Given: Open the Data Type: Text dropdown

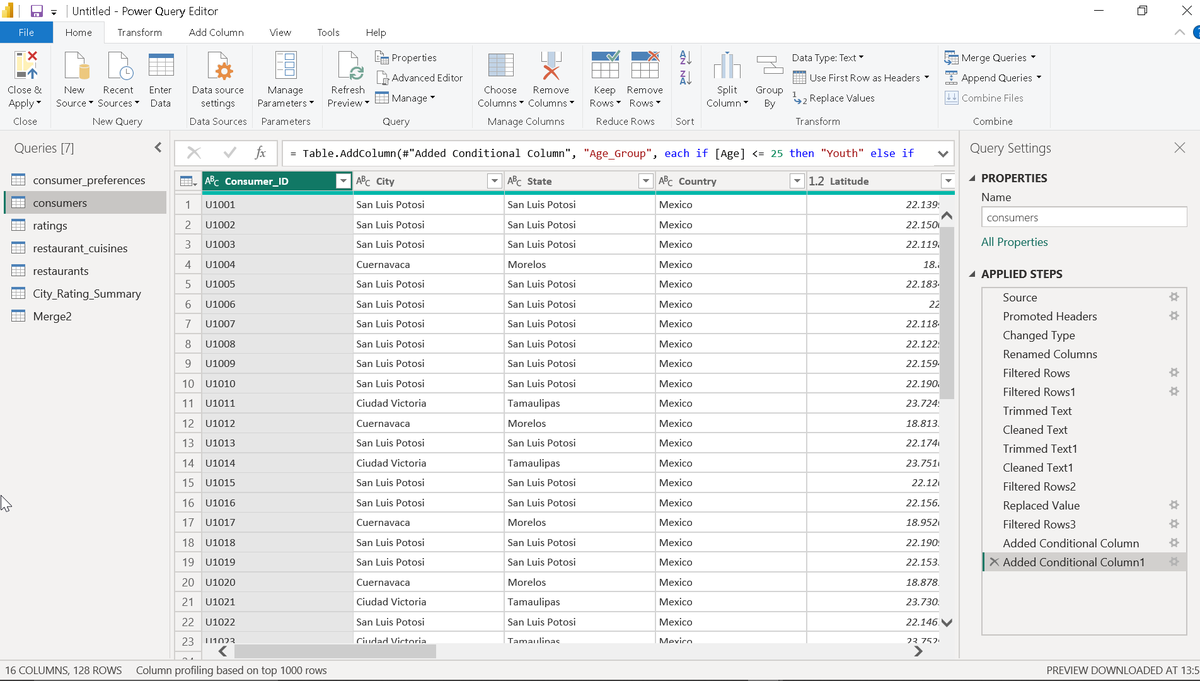Looking at the screenshot, I should [x=828, y=58].
